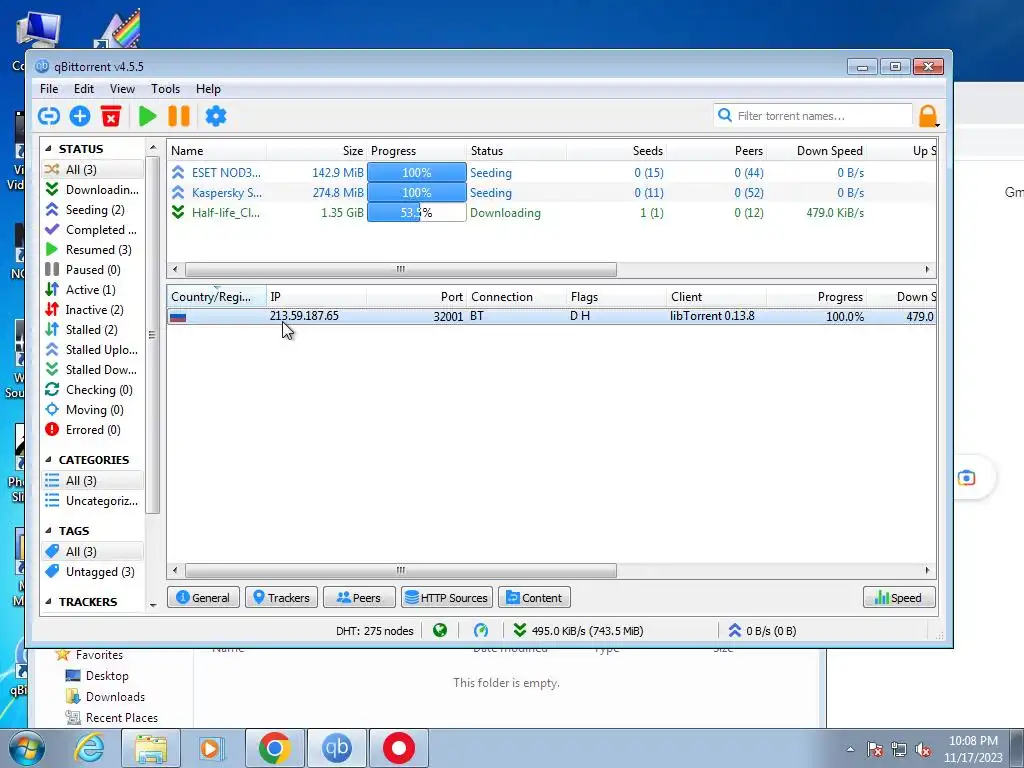The image size is (1024, 768).
Task: Select the Stalled Uploading status filter
Action: pyautogui.click(x=93, y=349)
